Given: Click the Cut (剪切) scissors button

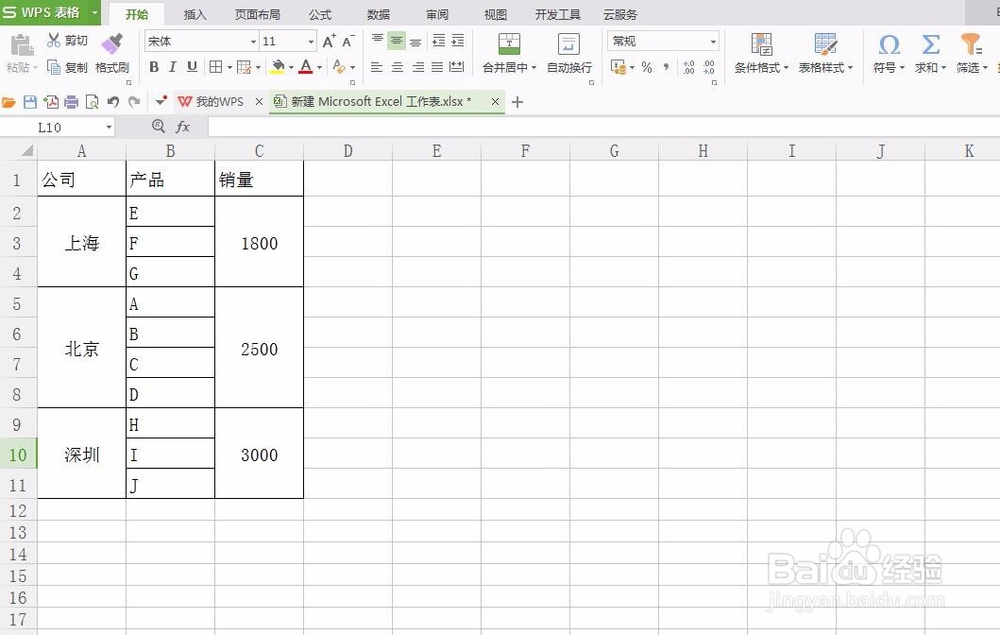Looking at the screenshot, I should 67,41.
